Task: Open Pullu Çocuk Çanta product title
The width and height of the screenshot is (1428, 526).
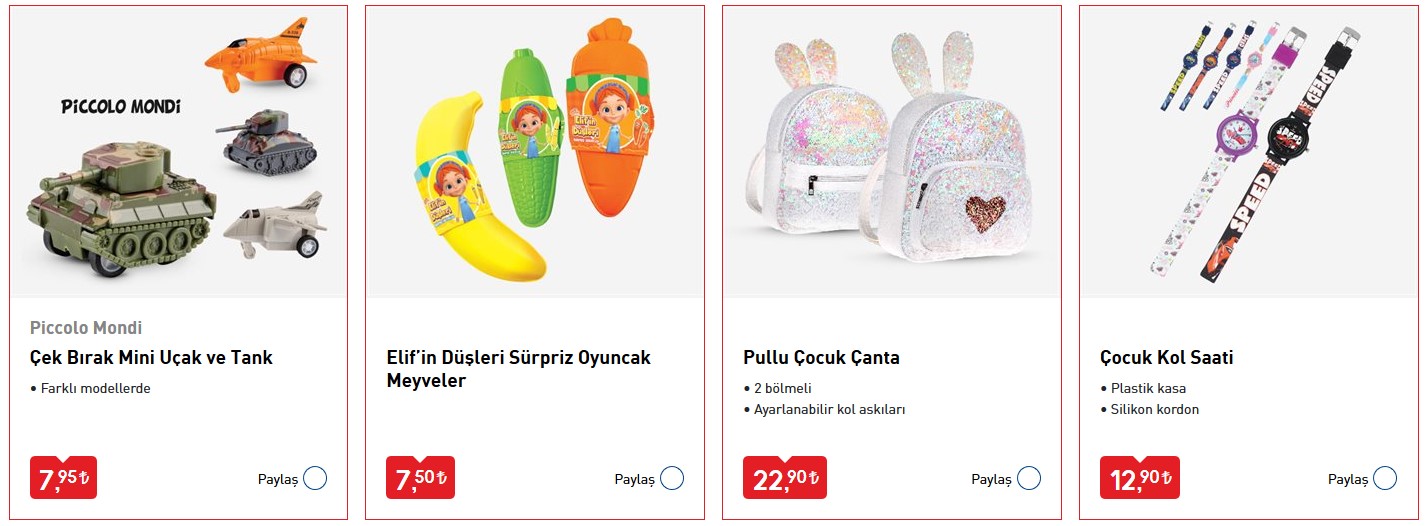Action: [822, 357]
